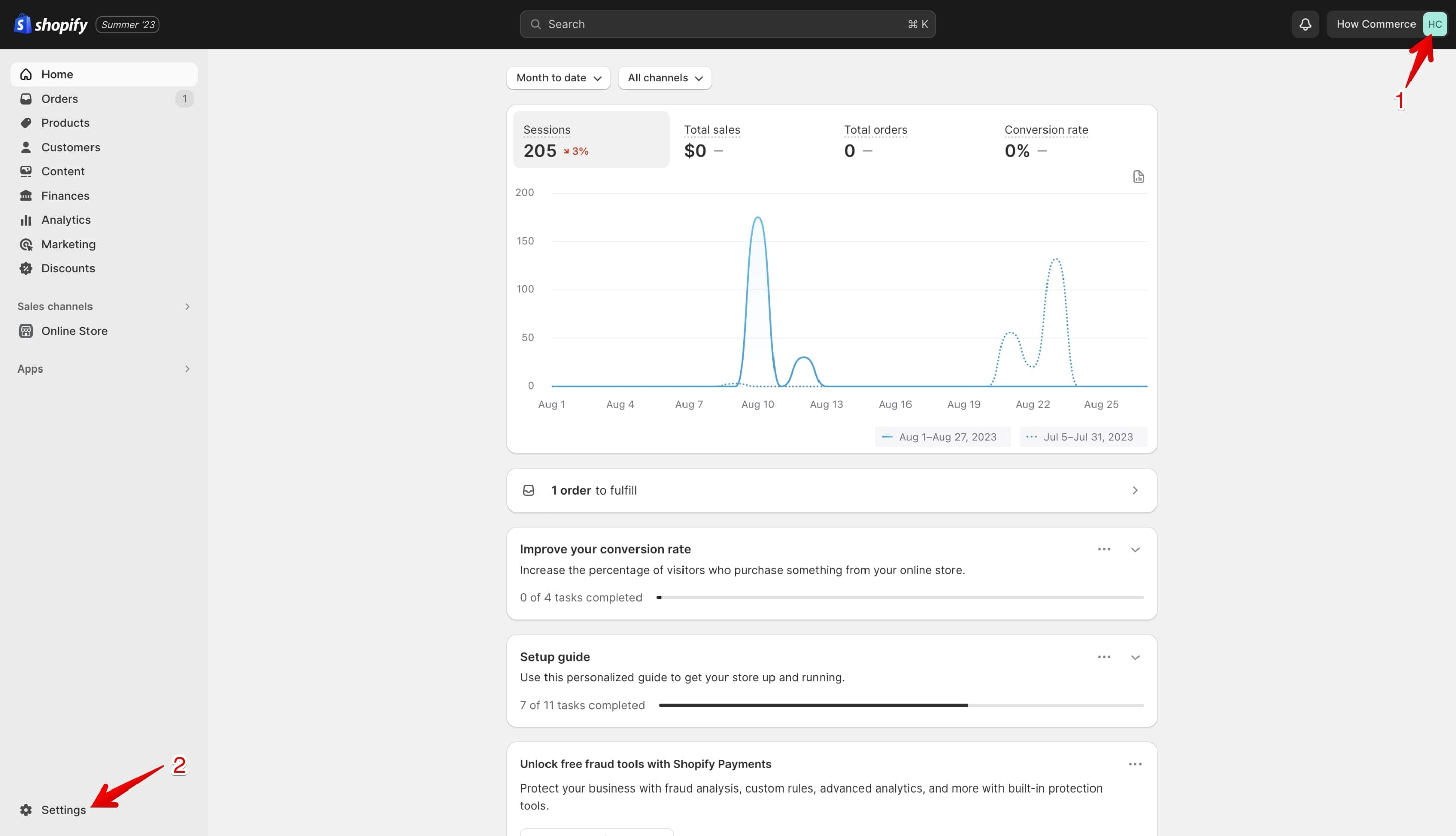
Task: Open Content in sidebar
Action: [104, 171]
